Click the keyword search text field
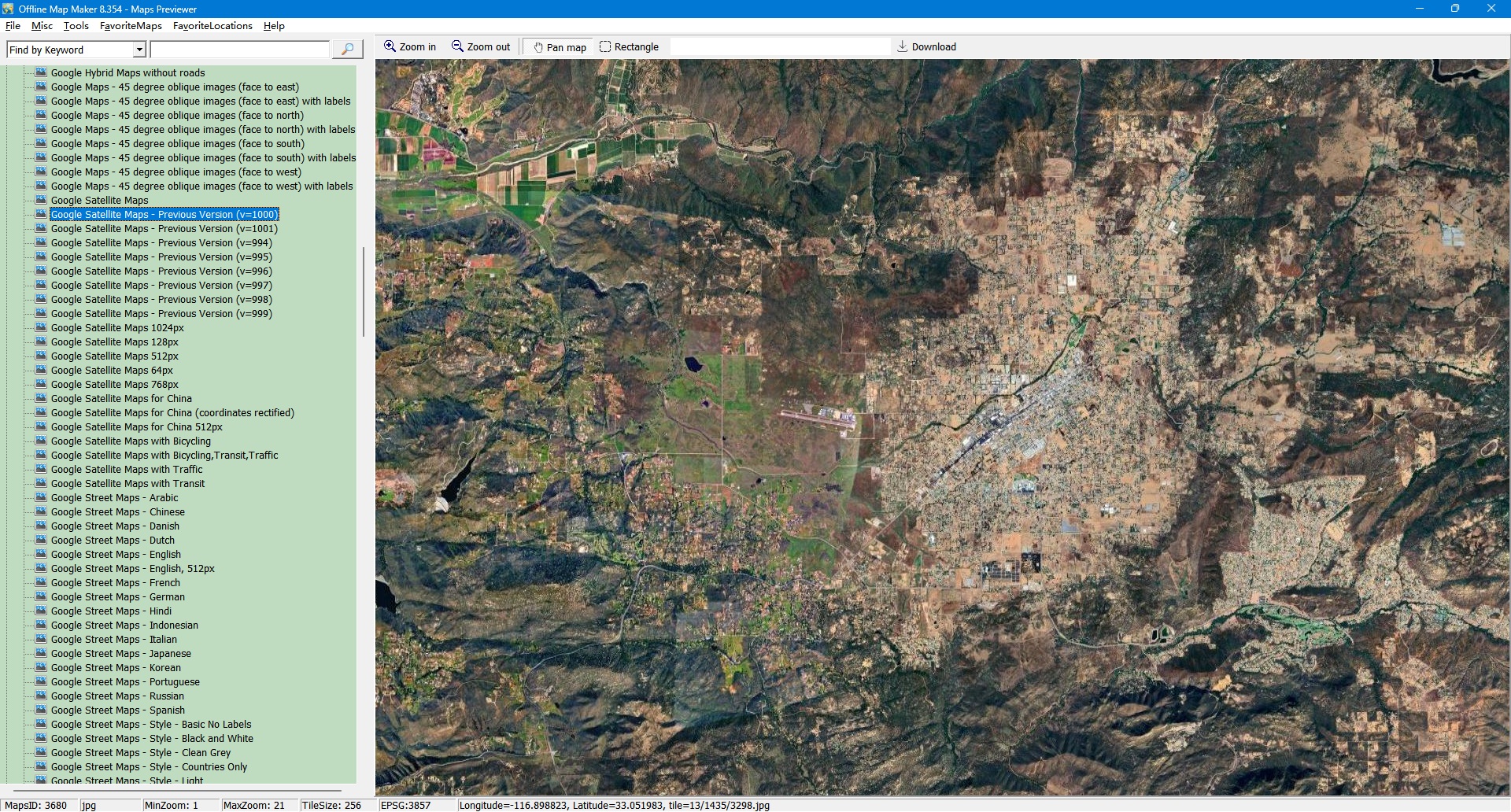1511x812 pixels. [x=239, y=50]
